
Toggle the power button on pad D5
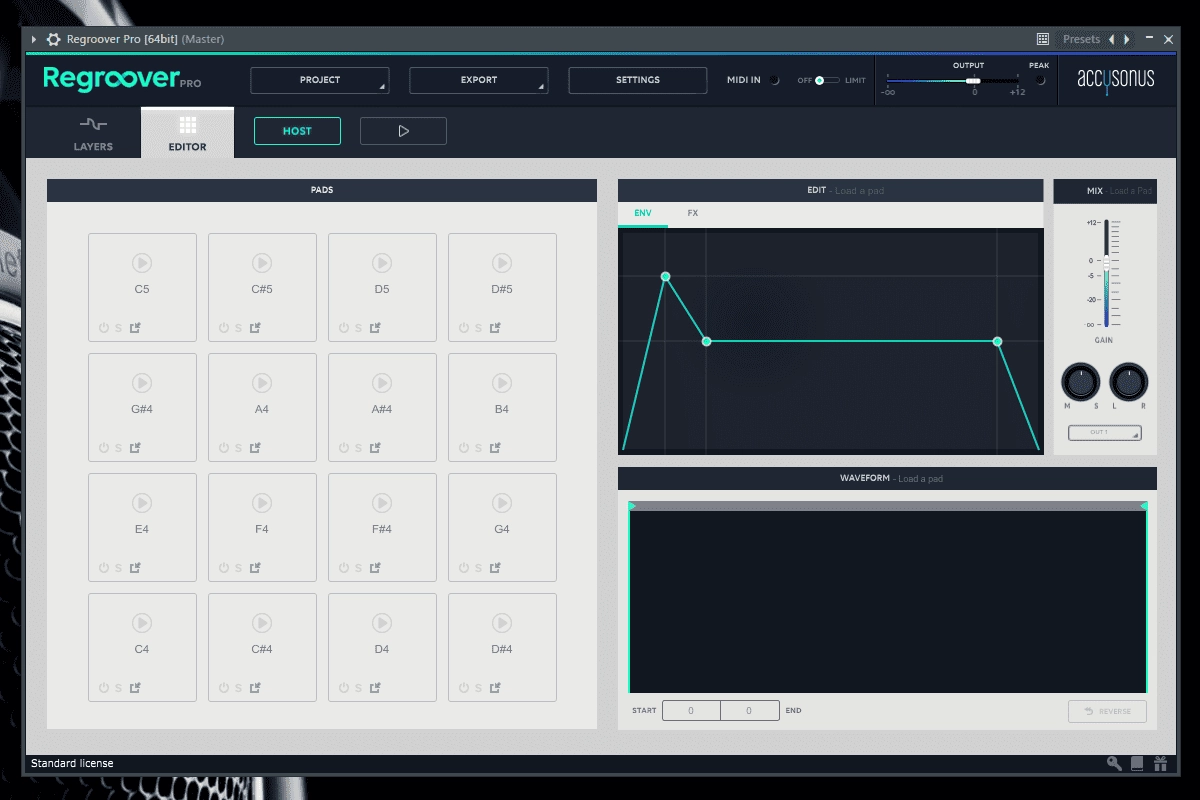point(343,328)
